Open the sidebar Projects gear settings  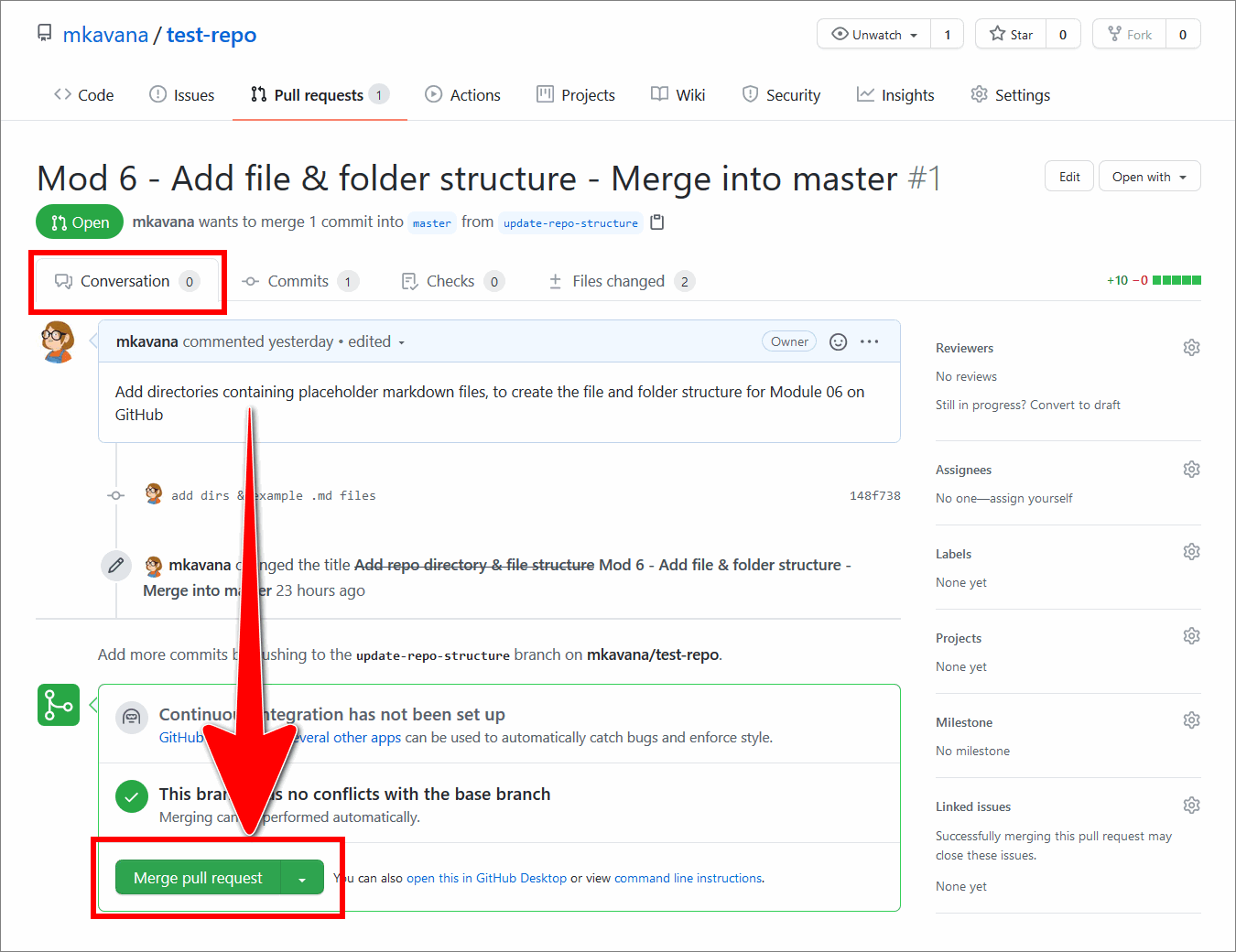point(1191,636)
